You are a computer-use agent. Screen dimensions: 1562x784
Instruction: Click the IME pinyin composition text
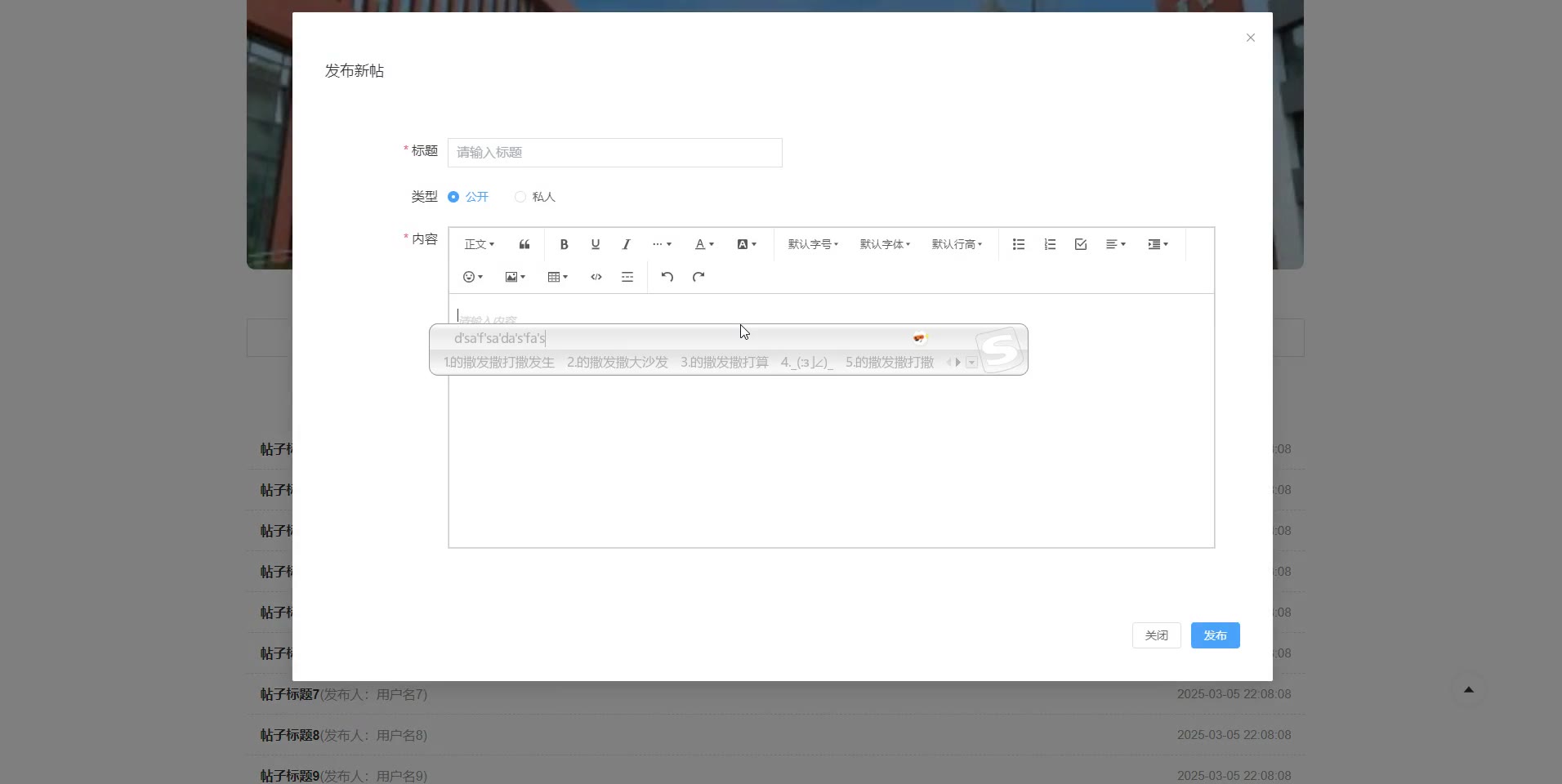[500, 338]
